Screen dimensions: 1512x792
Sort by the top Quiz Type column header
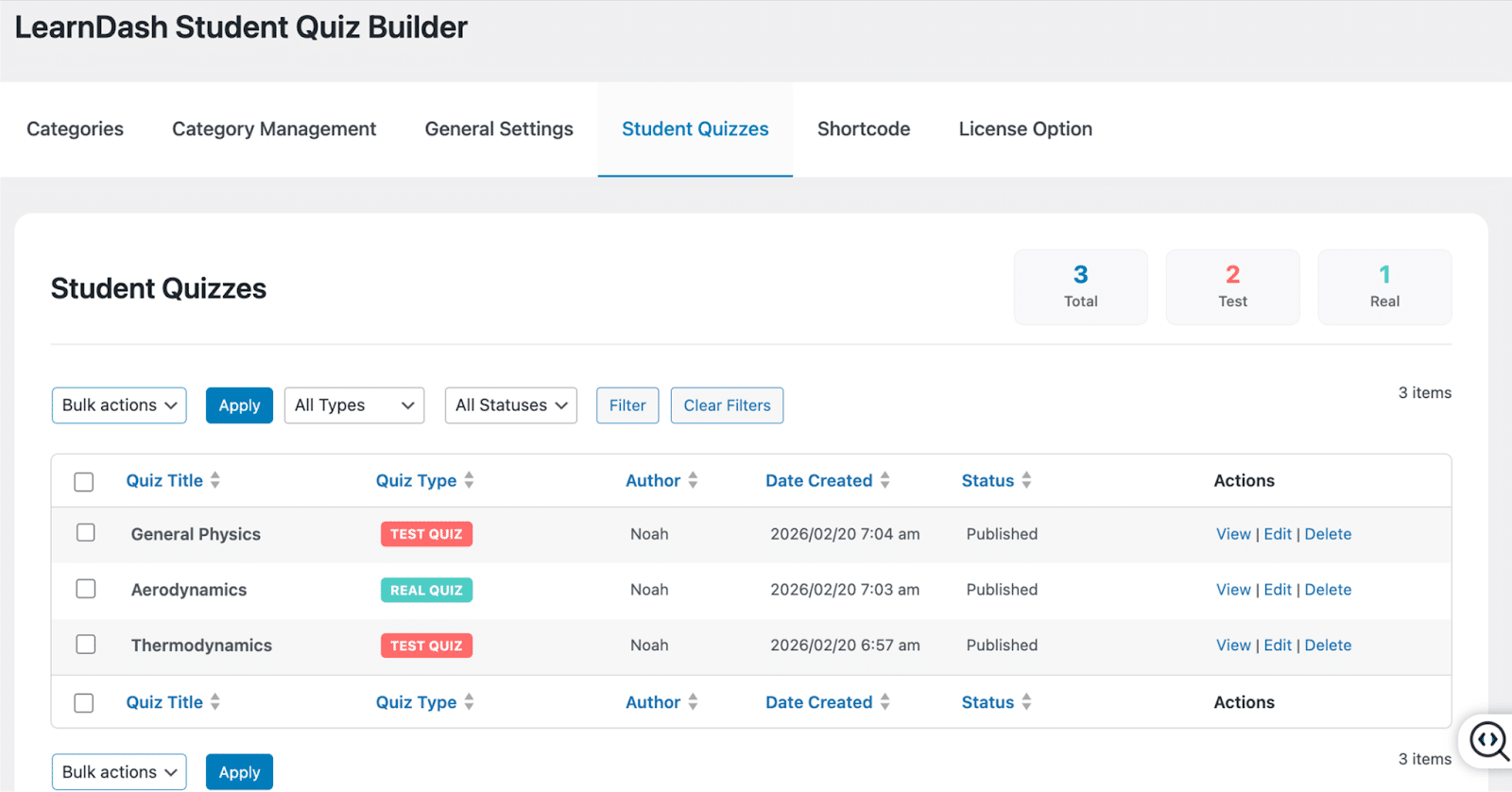pos(416,480)
